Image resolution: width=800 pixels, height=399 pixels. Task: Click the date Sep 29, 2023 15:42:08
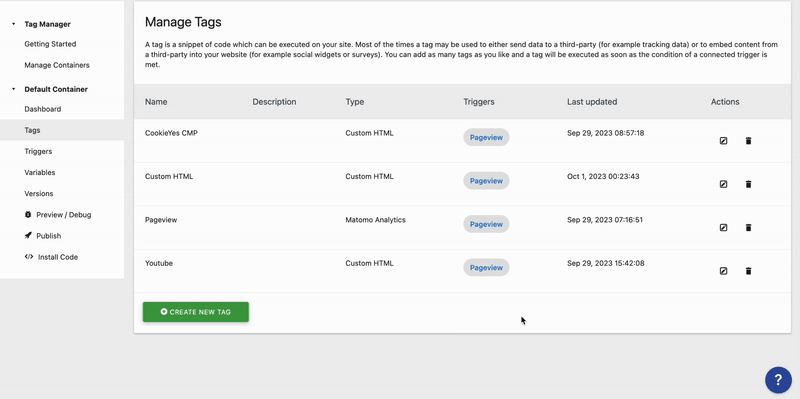tap(606, 263)
